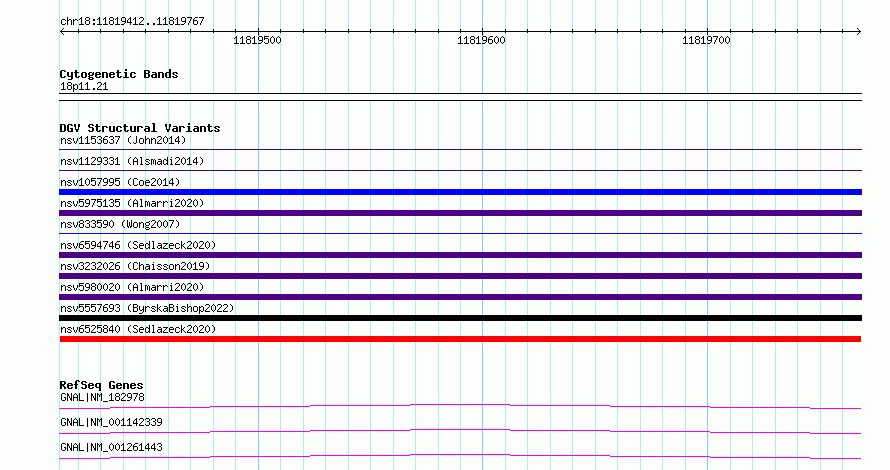Click ruler position 11819700

pyautogui.click(x=706, y=40)
